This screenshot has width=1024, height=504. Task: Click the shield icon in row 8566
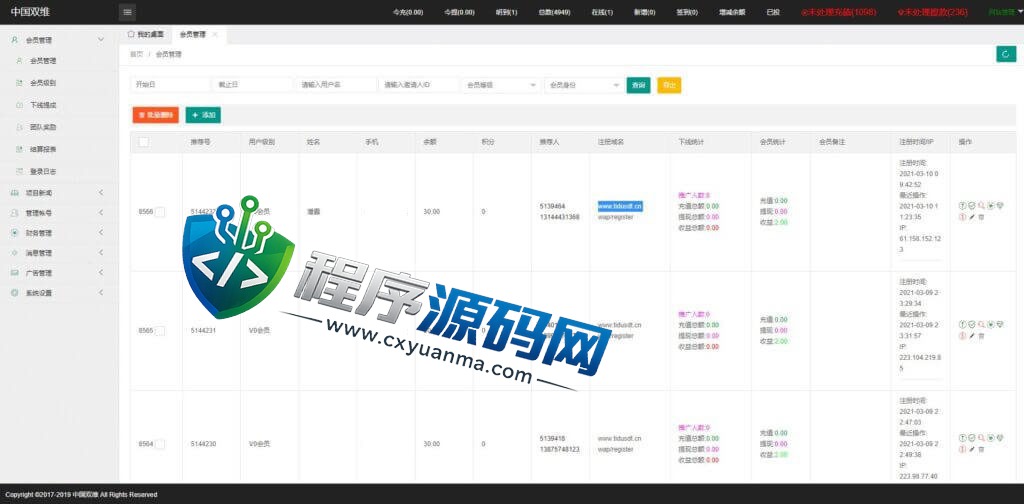[1000, 206]
